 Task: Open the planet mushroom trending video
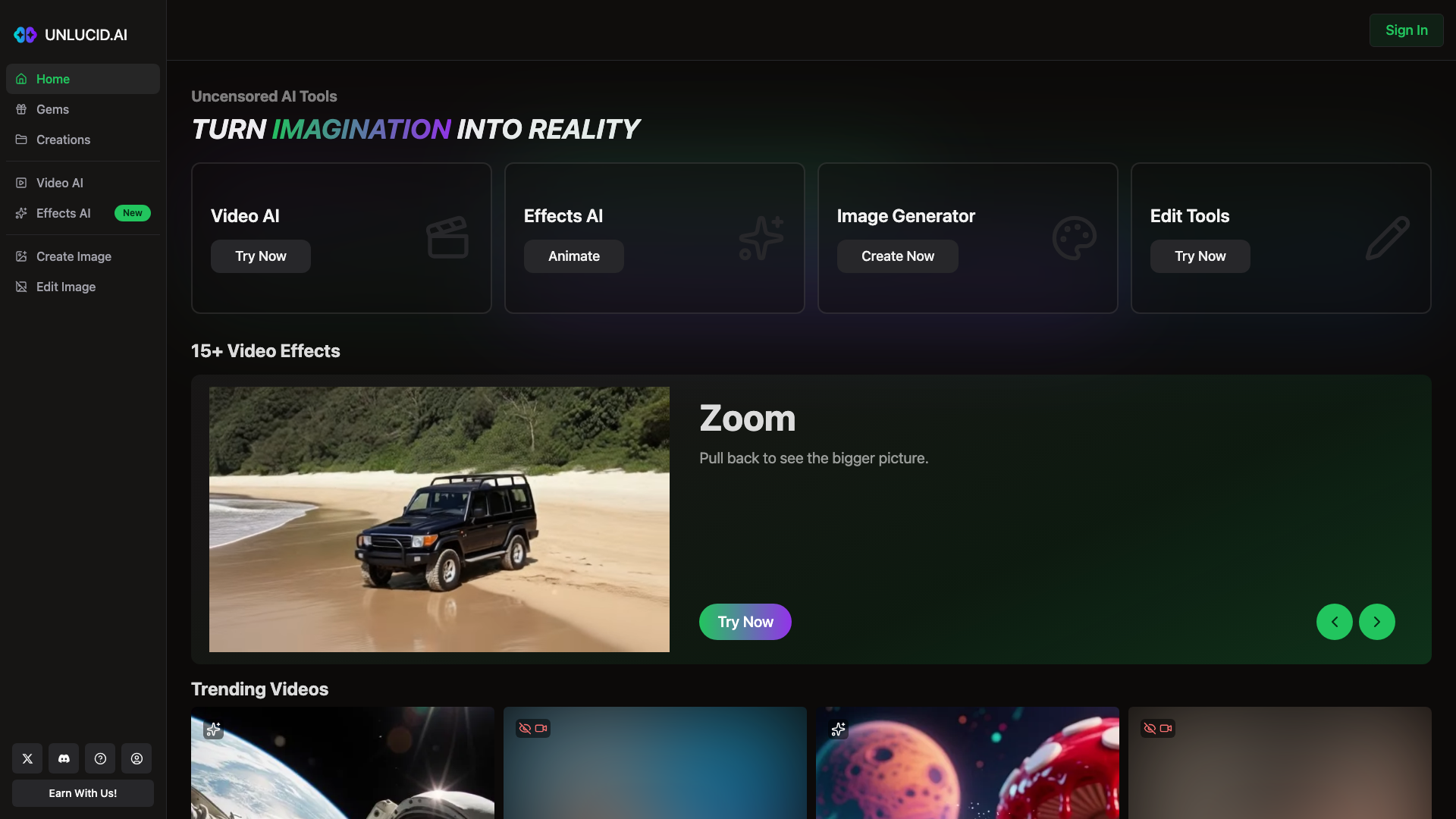[x=968, y=763]
